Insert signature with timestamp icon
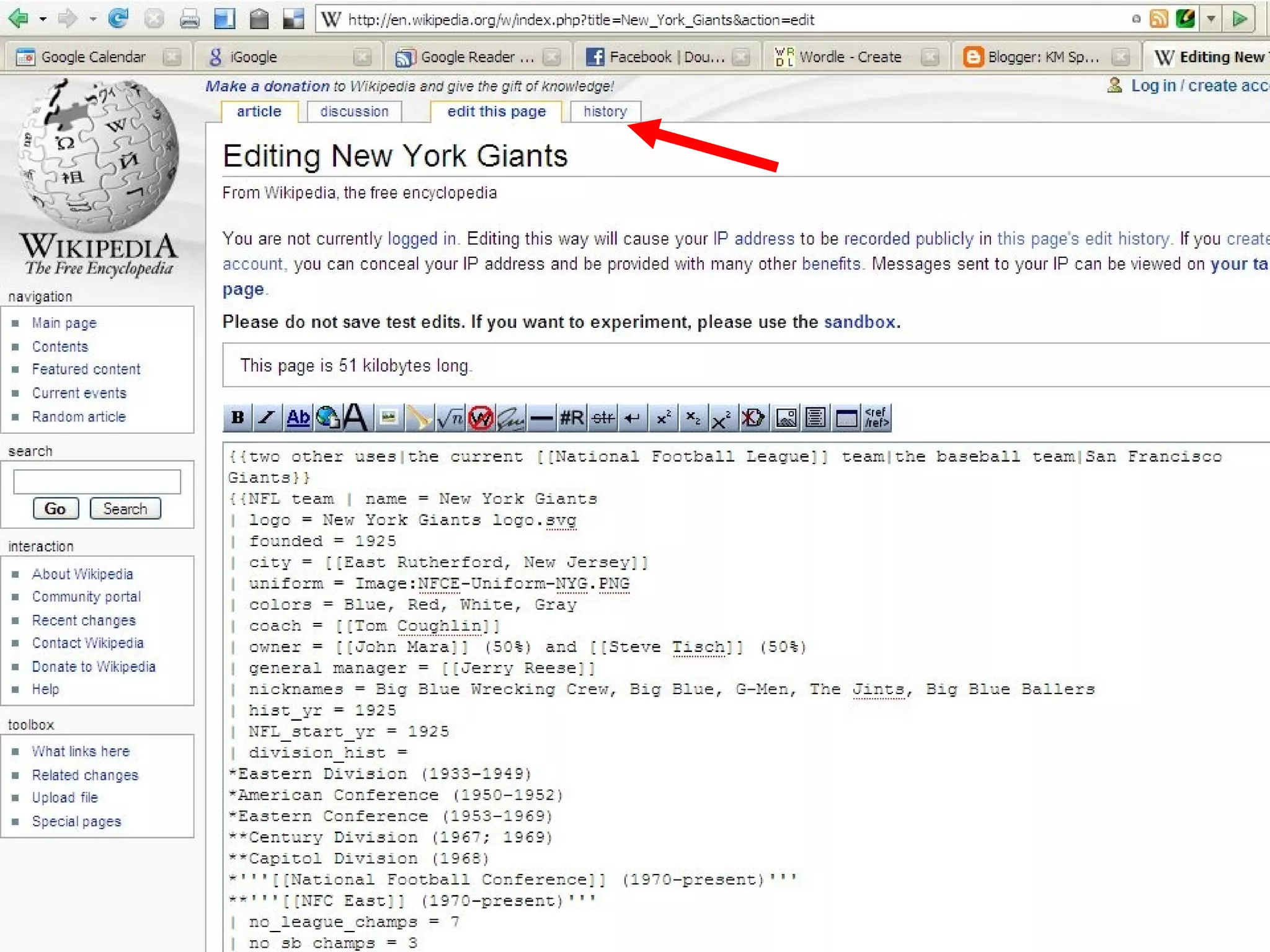1270x952 pixels. pos(511,418)
